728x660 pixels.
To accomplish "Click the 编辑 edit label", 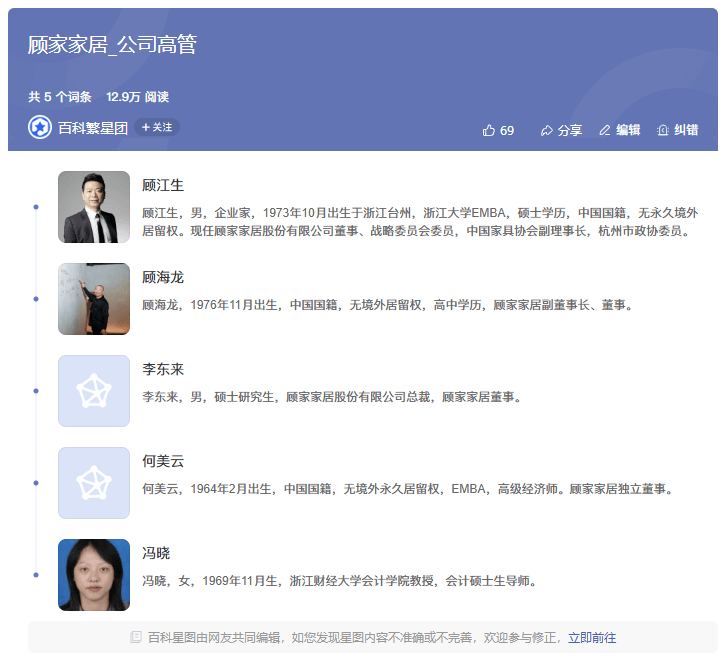I will (x=628, y=130).
